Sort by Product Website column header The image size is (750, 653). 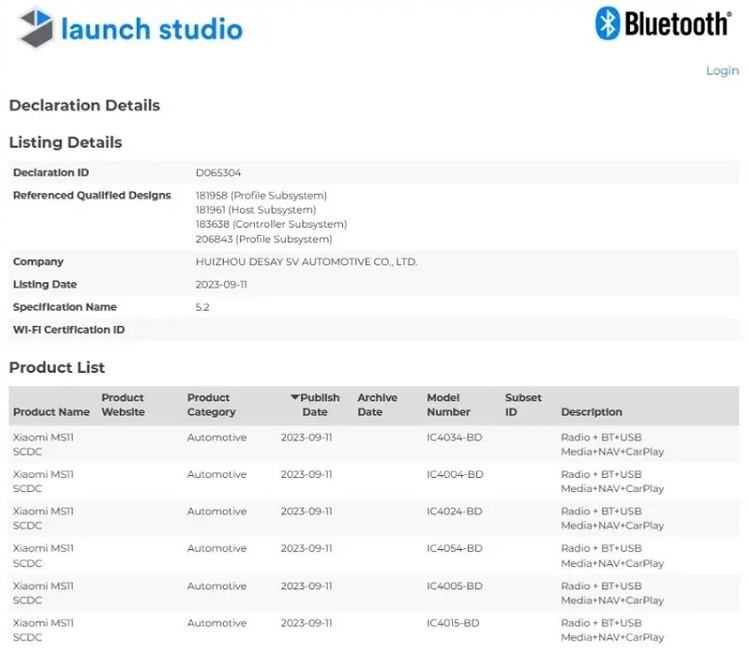123,405
